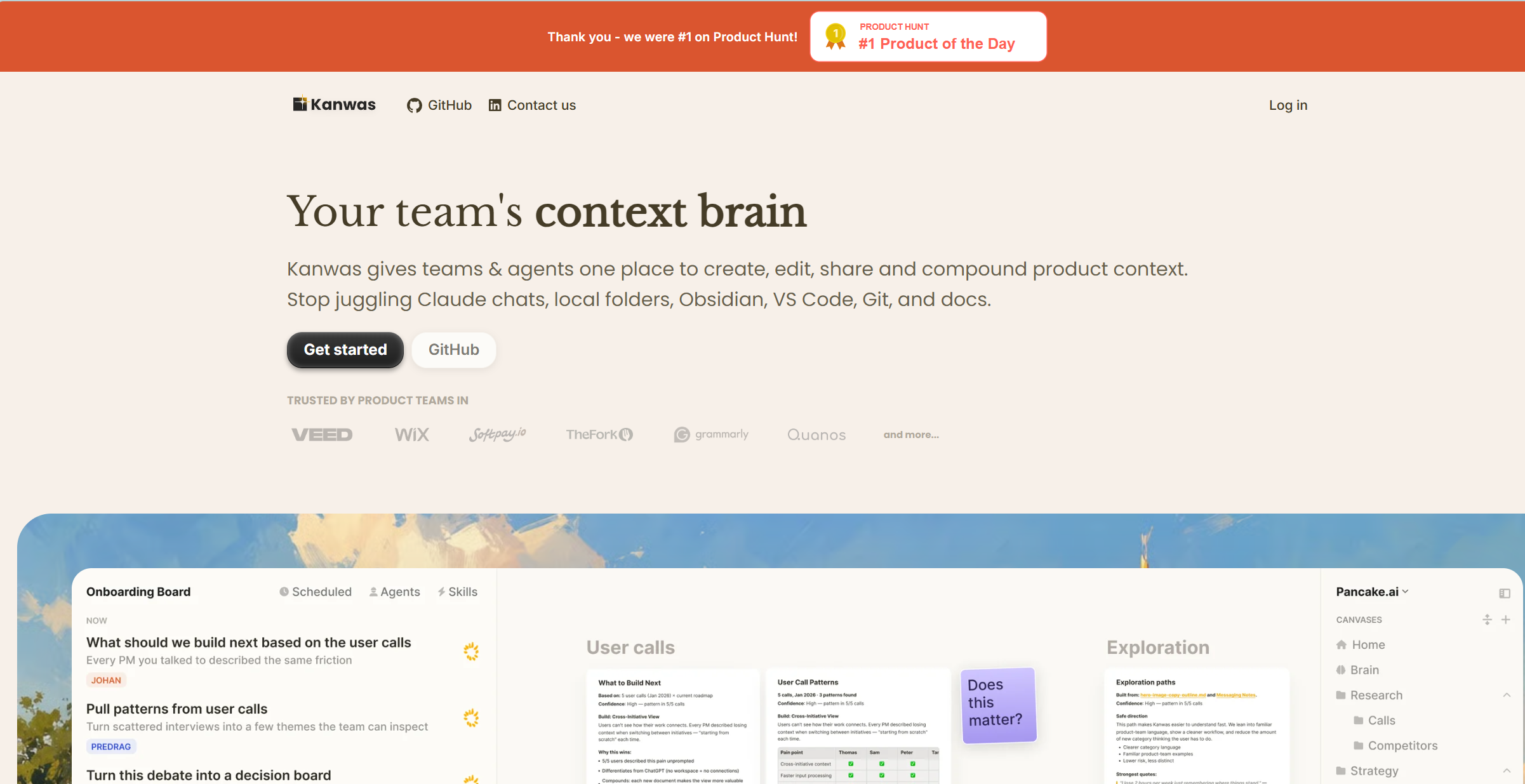1525x784 pixels.
Task: Click the arrange icon next to CANVASES
Action: [1487, 620]
